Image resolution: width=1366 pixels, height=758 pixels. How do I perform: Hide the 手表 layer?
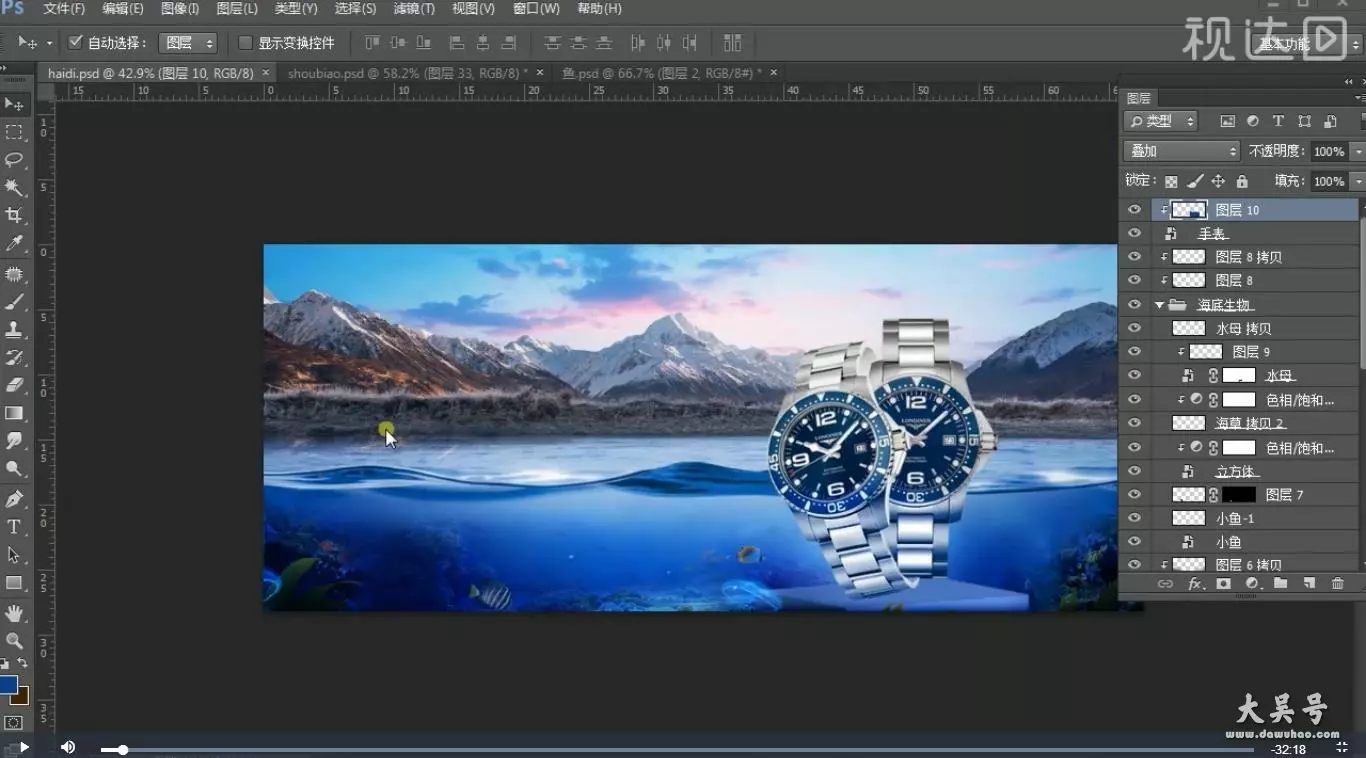(x=1134, y=233)
